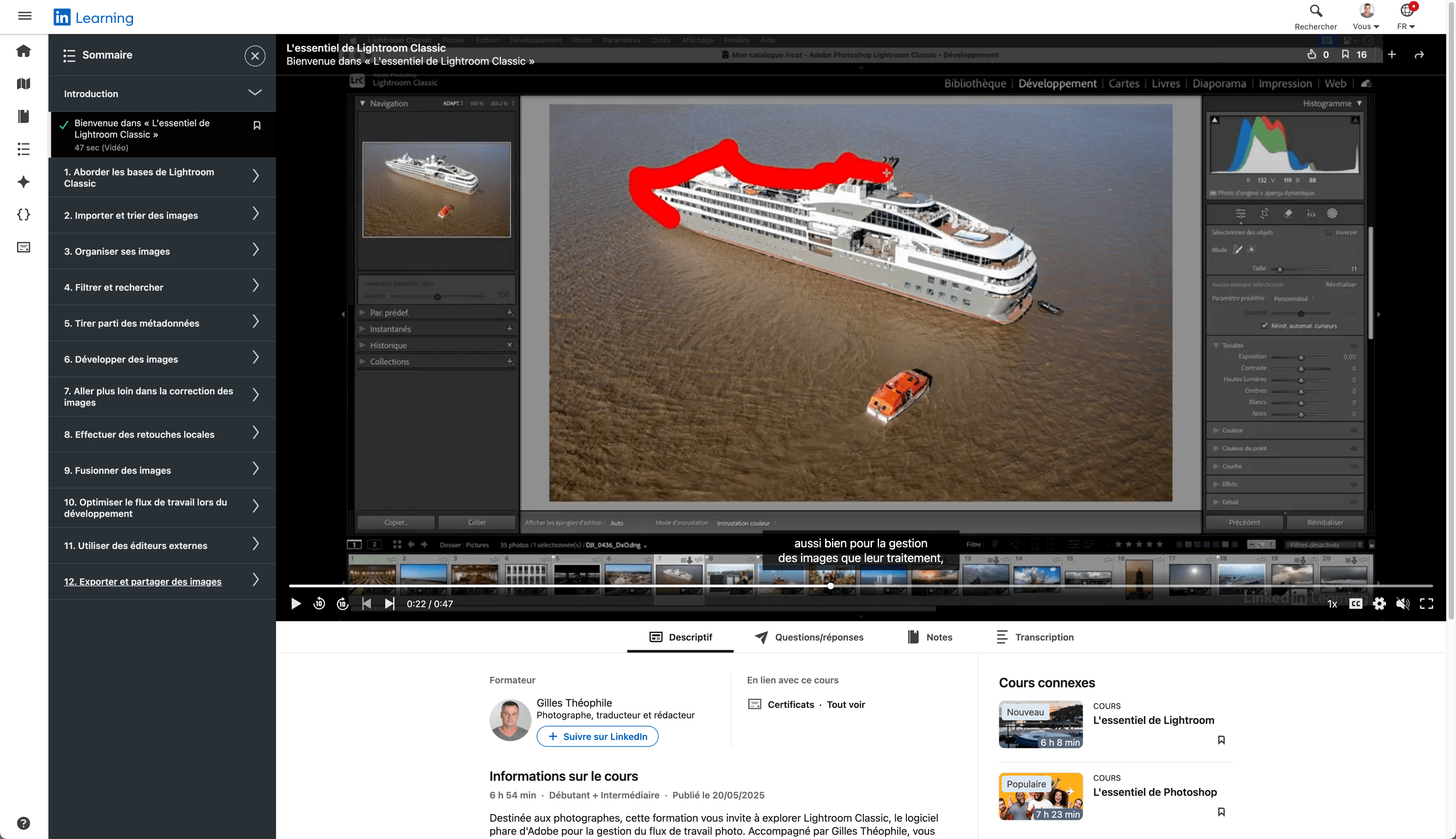This screenshot has height=839, width=1456.
Task: Collapse the Introduction section
Action: click(x=162, y=93)
